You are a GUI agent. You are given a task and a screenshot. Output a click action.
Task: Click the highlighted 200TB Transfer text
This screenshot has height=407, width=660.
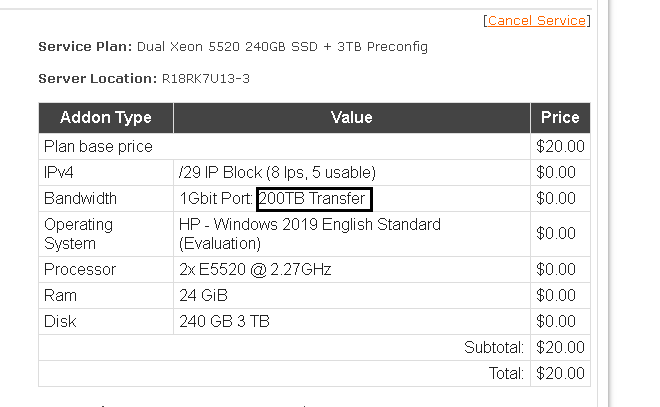(313, 199)
